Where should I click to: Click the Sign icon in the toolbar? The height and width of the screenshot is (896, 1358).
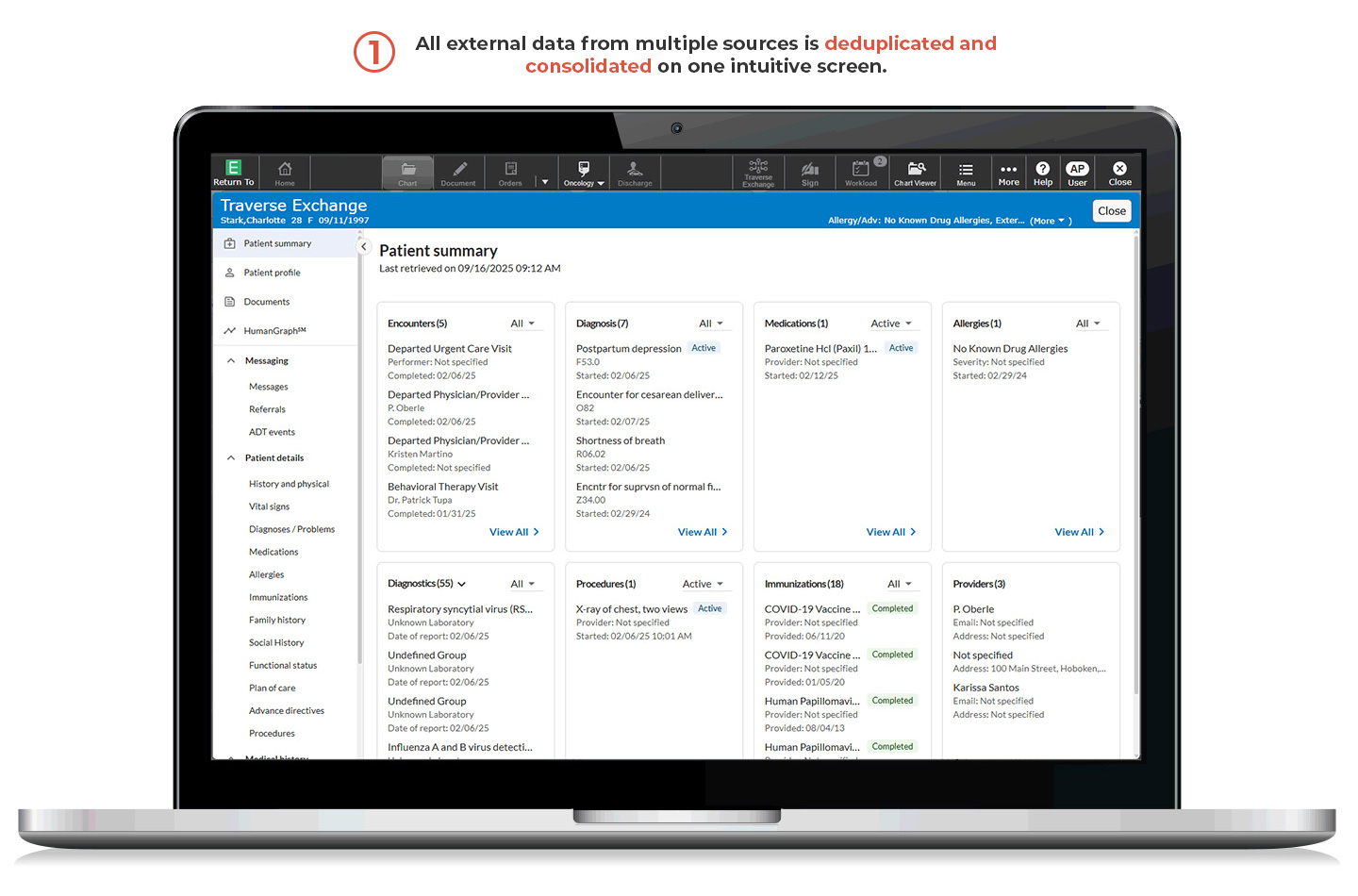pyautogui.click(x=809, y=173)
